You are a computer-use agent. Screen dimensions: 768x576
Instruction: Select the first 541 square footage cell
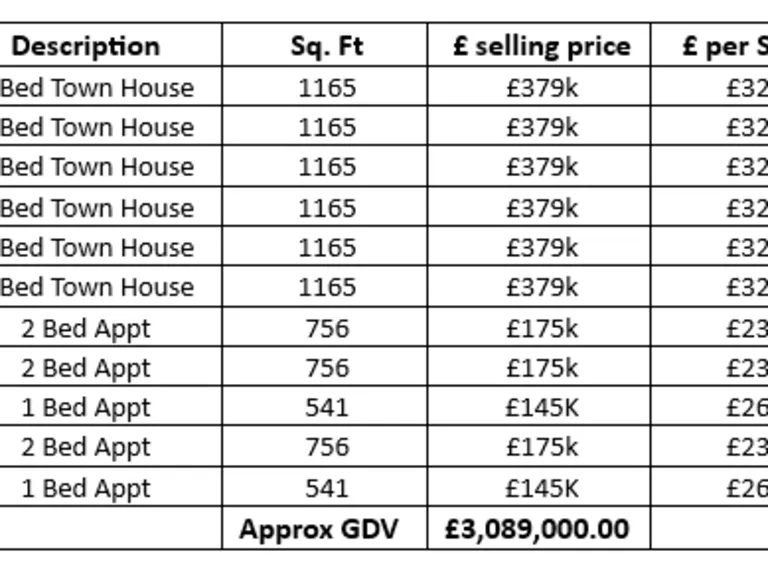pos(327,408)
